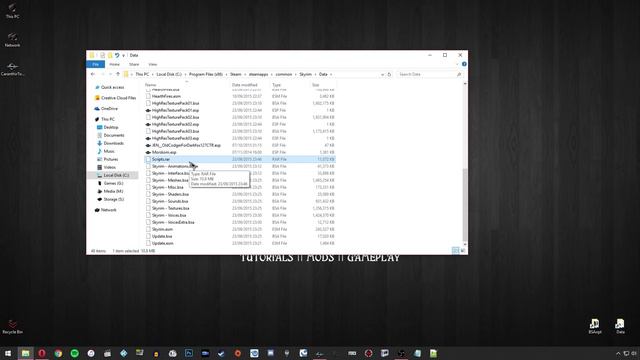Open Creative Cloud Files in sidebar
The height and width of the screenshot is (360, 640).
pyautogui.click(x=118, y=98)
